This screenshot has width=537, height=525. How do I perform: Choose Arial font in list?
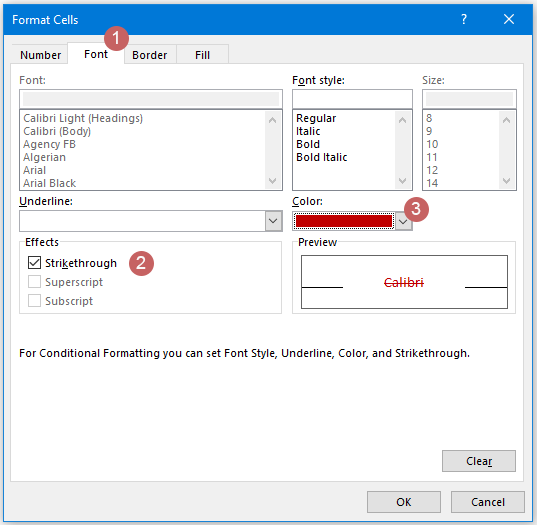[34, 170]
